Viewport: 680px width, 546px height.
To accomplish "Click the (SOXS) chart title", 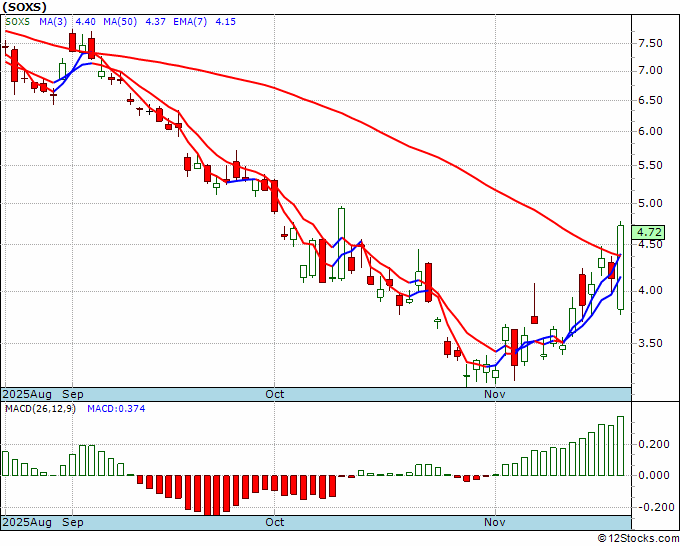I will [25, 7].
